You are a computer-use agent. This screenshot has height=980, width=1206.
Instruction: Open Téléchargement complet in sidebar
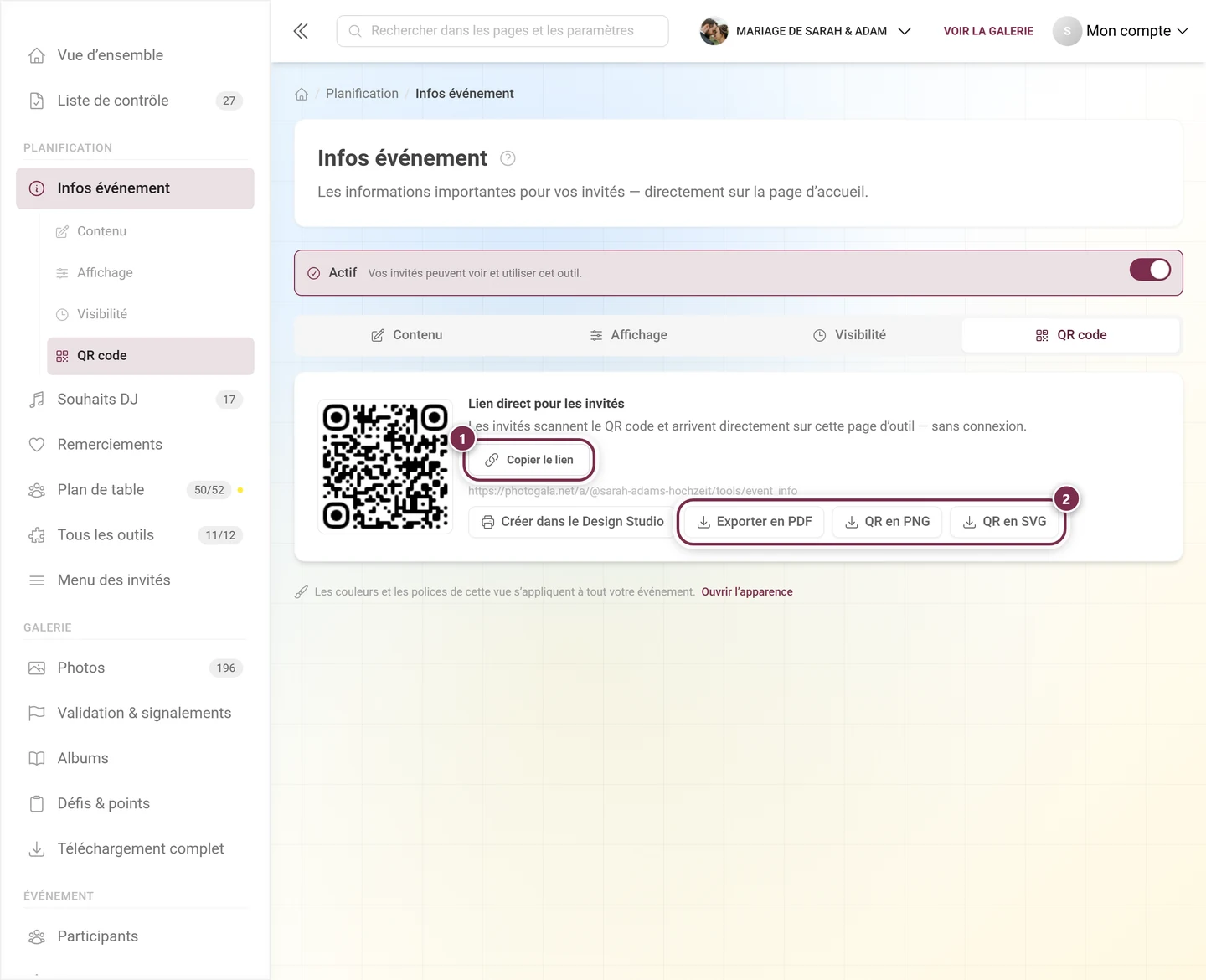(x=135, y=848)
